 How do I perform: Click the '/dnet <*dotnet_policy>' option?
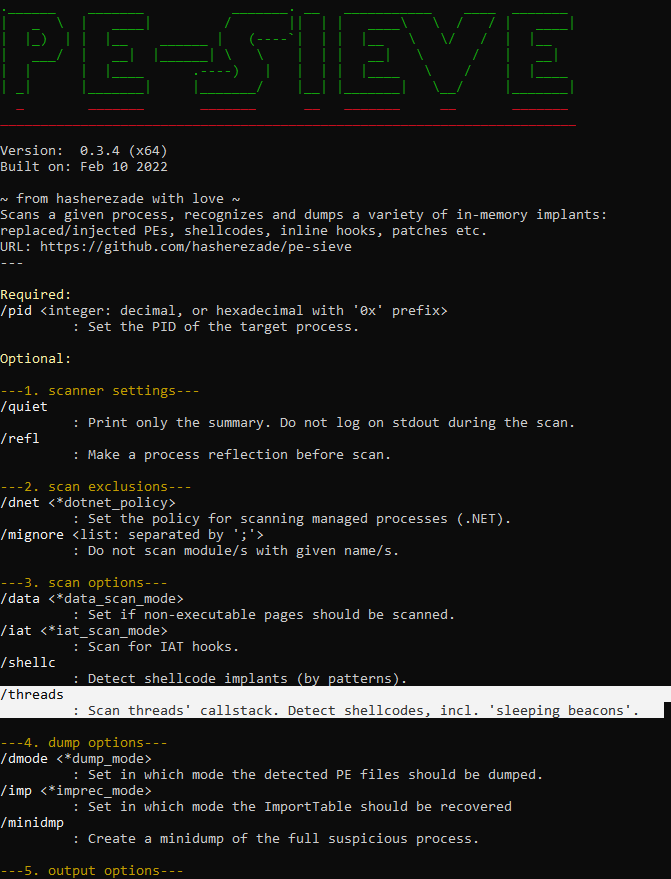point(88,502)
